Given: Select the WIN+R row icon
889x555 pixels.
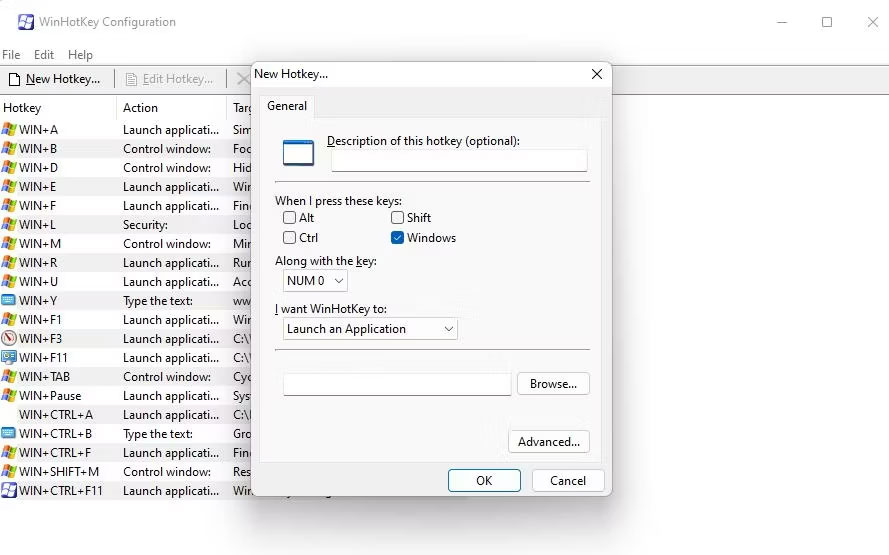Looking at the screenshot, I should click(9, 262).
